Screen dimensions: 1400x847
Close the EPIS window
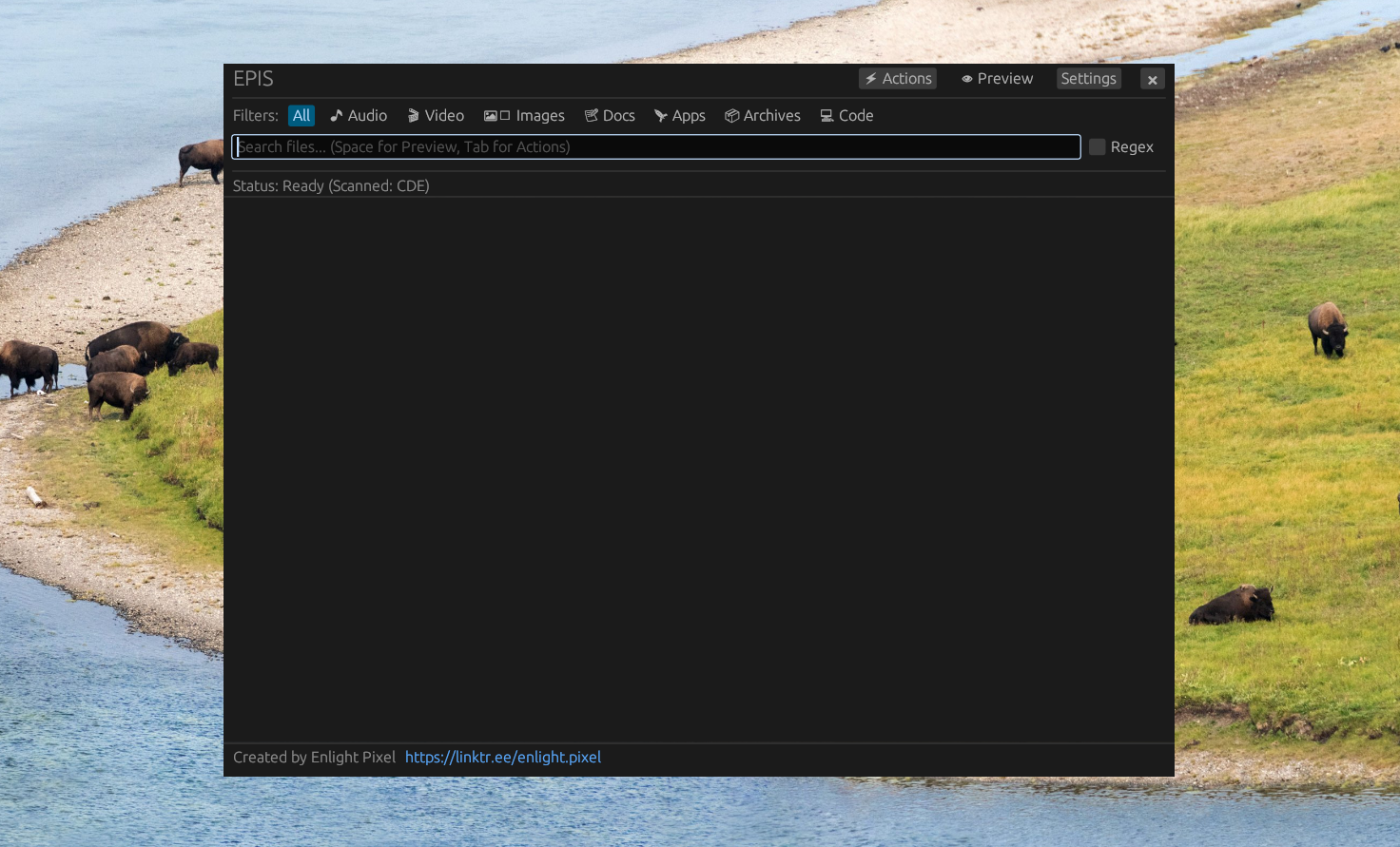(x=1153, y=80)
